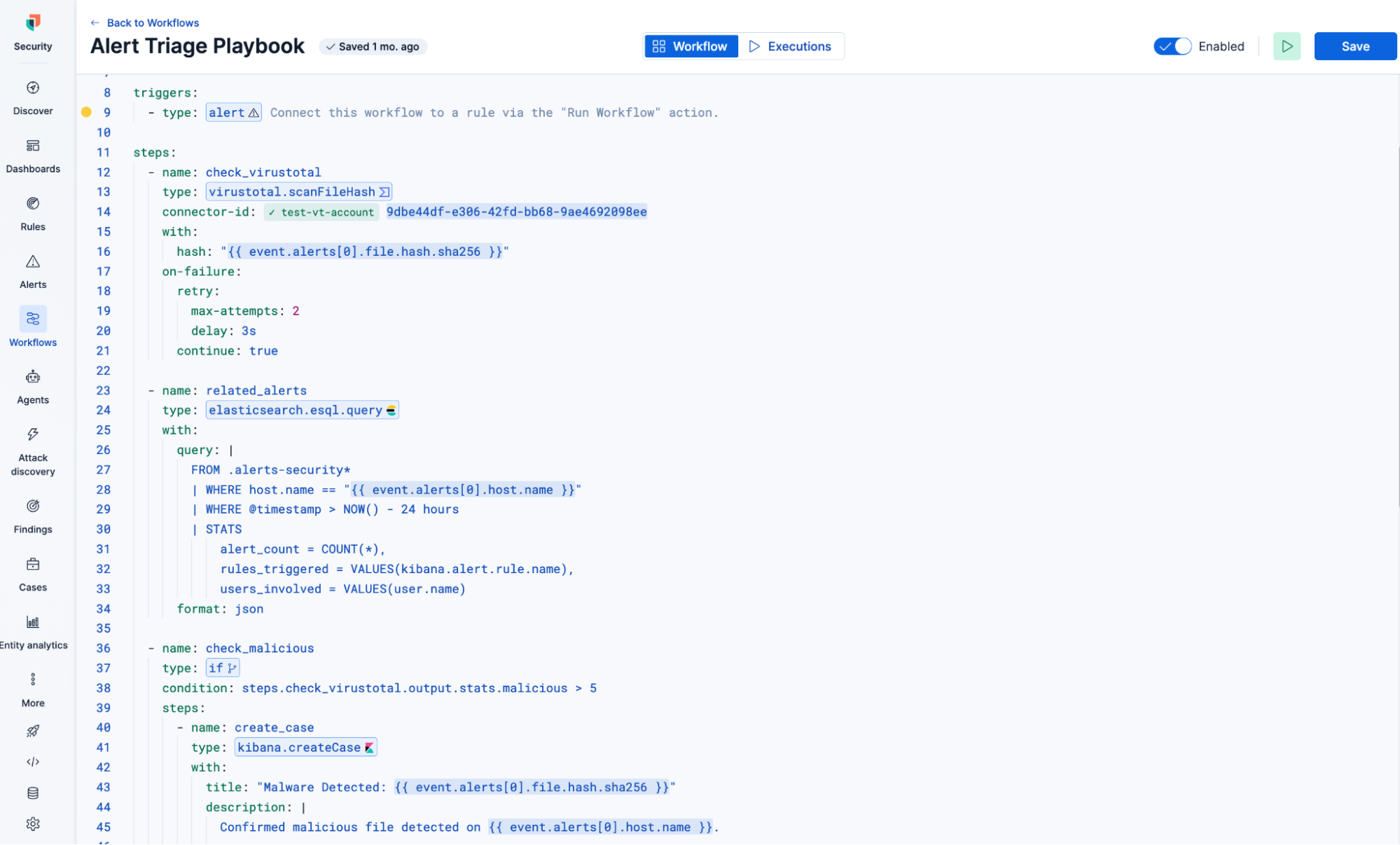The height and width of the screenshot is (845, 1400).
Task: Click 'max-attempts: 2' on line 19
Action: 245,310
